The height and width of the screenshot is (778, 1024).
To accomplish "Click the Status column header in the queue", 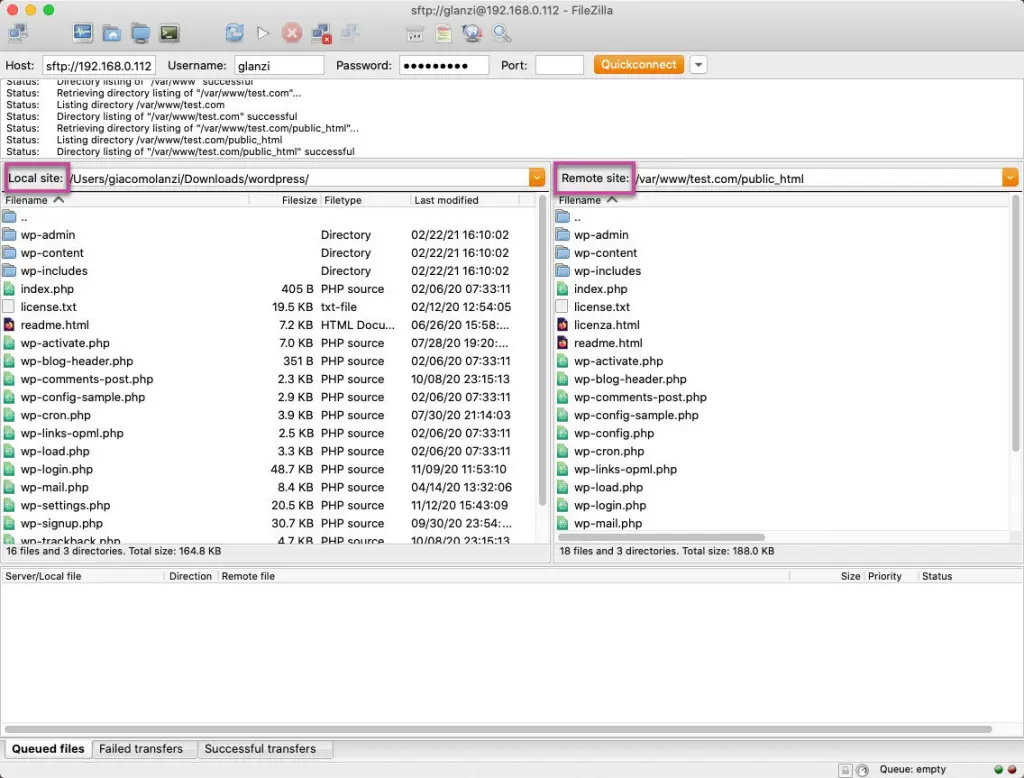I will [x=969, y=576].
